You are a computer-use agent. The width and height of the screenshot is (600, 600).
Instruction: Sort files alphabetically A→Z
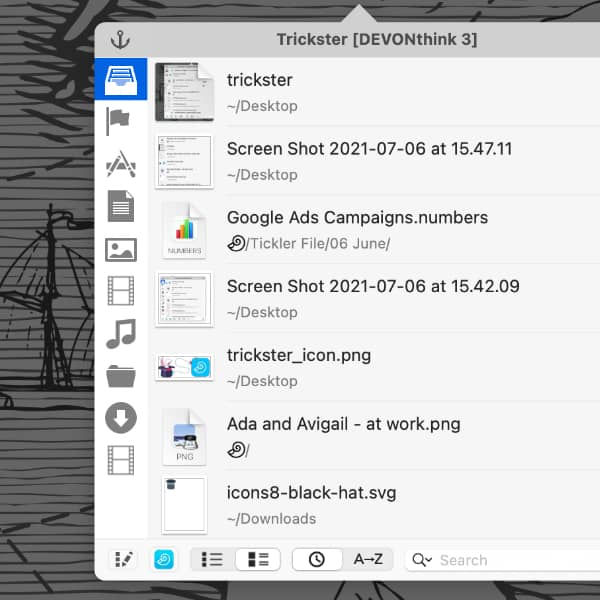pyautogui.click(x=368, y=559)
